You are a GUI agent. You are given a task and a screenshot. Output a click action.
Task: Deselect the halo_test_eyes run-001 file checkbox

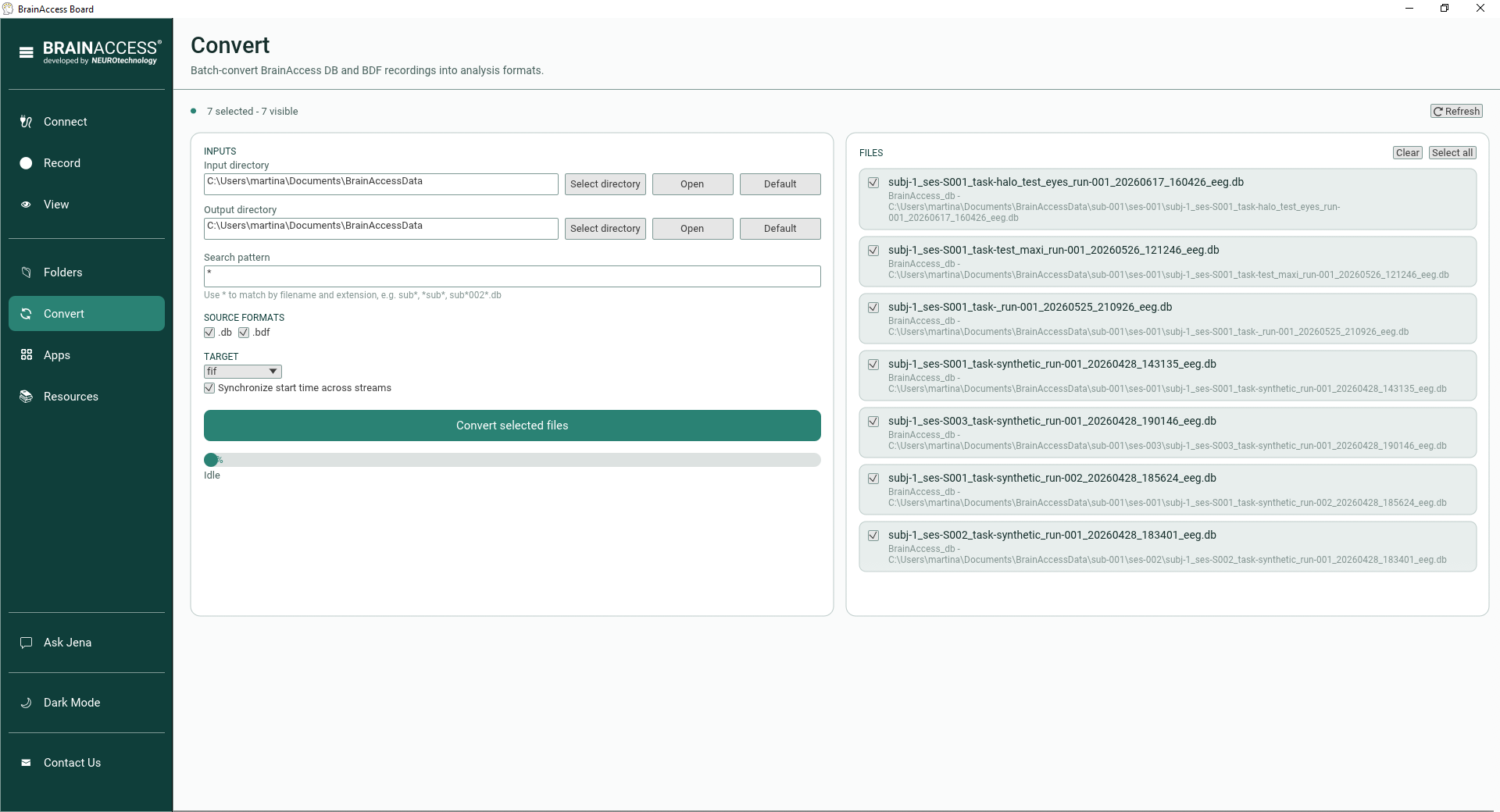click(x=873, y=183)
